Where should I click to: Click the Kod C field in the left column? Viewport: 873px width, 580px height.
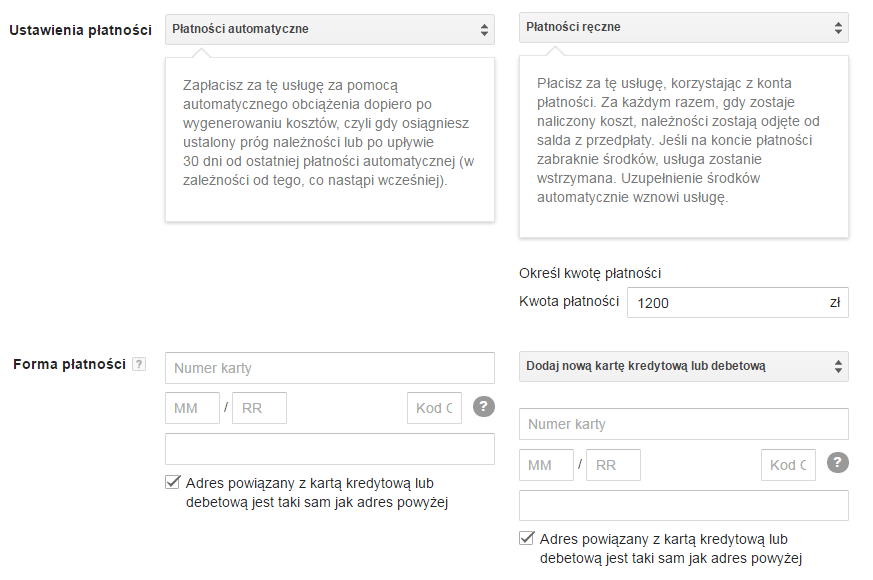pyautogui.click(x=434, y=407)
